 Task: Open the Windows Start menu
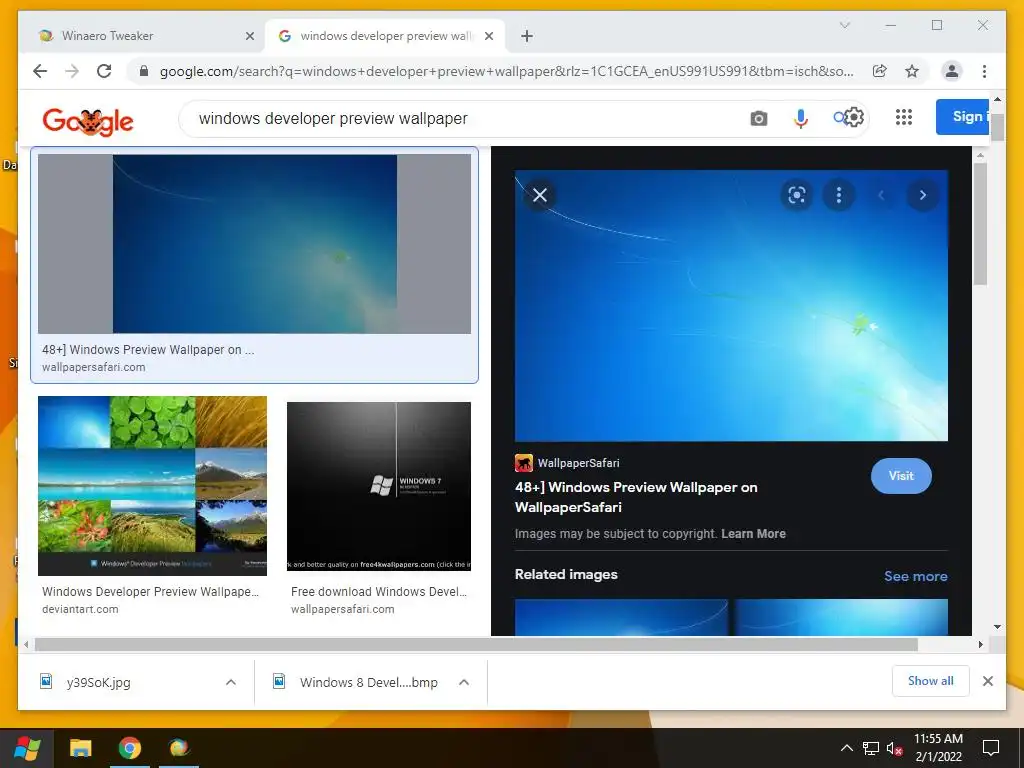[28, 748]
